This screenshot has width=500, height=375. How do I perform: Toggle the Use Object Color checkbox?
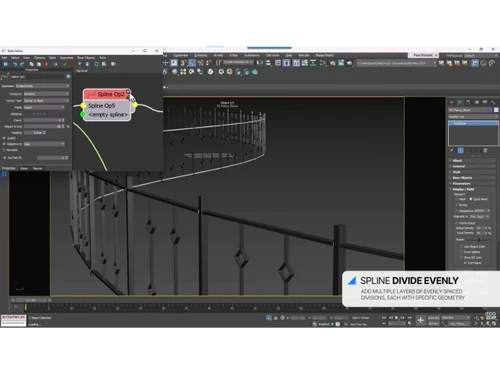tap(461, 247)
